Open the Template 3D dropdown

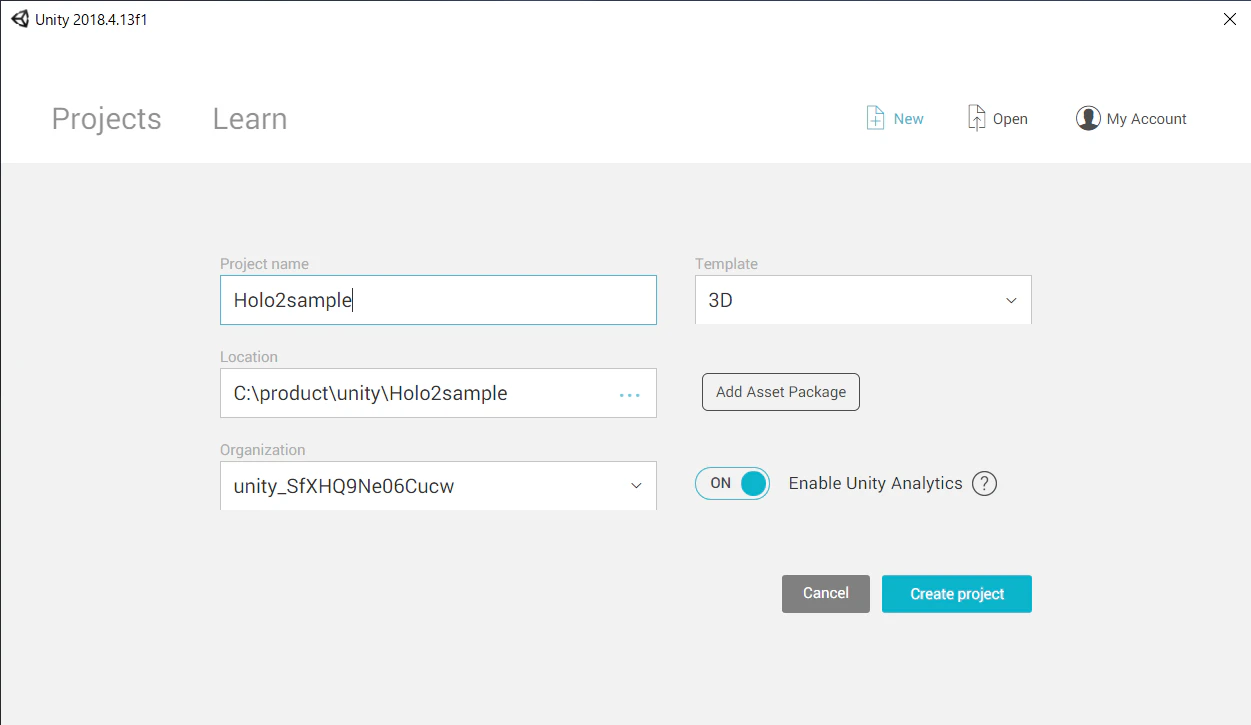(x=863, y=300)
